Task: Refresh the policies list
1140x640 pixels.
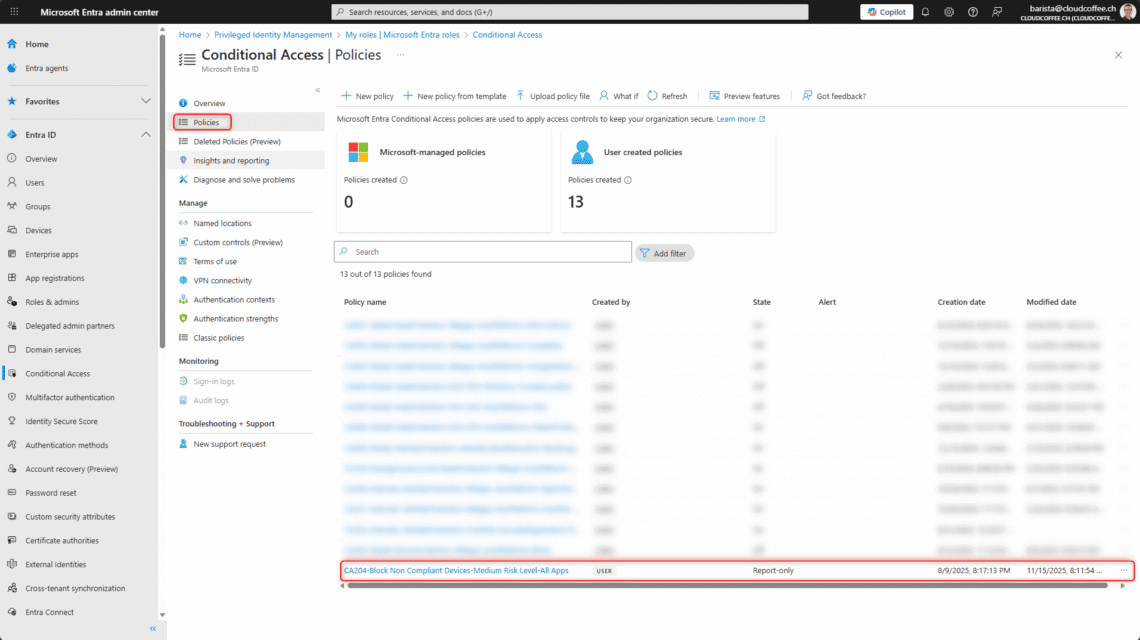Action: click(667, 95)
